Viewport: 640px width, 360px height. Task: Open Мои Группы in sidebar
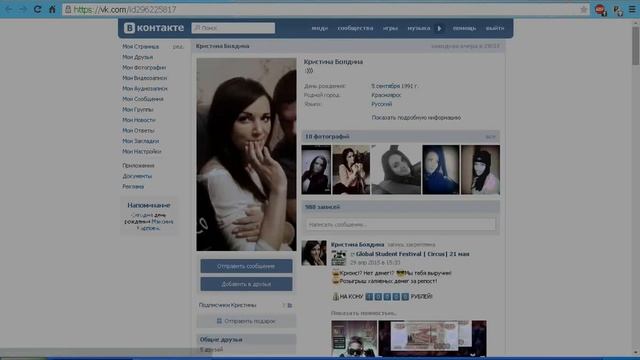pyautogui.click(x=138, y=110)
